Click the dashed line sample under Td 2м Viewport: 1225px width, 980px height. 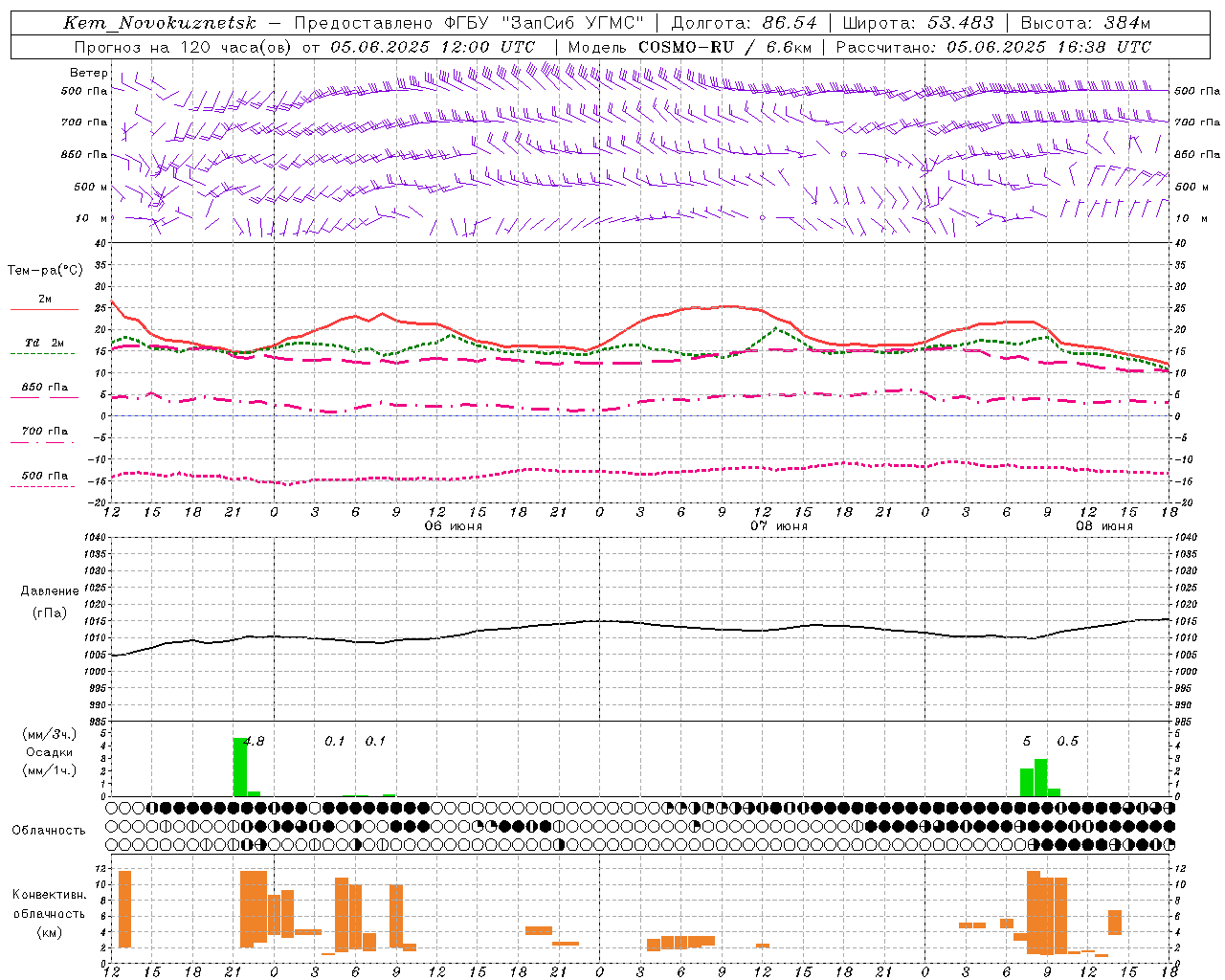(43, 354)
